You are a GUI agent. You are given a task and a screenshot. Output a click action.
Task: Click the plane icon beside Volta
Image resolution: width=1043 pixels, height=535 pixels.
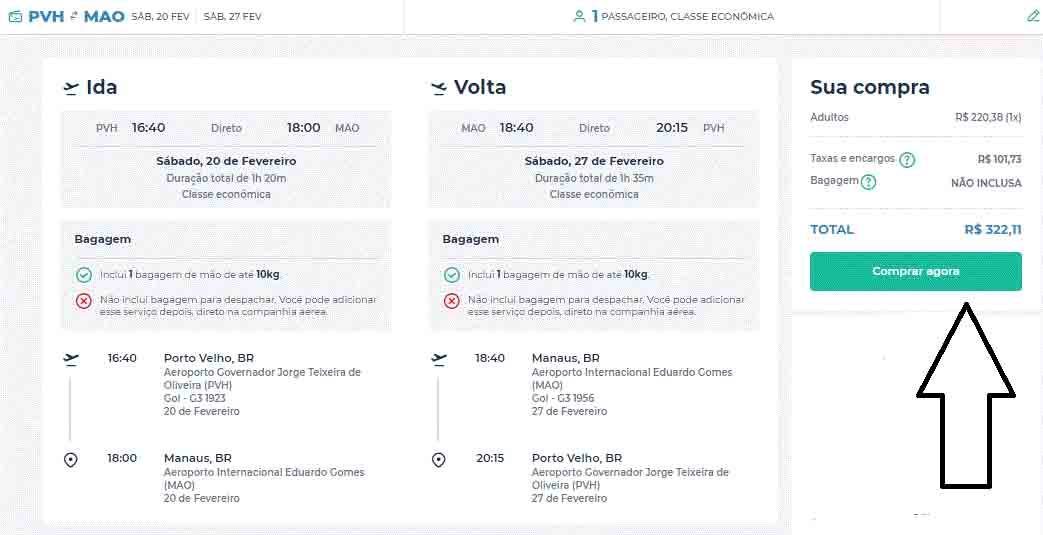coord(439,88)
